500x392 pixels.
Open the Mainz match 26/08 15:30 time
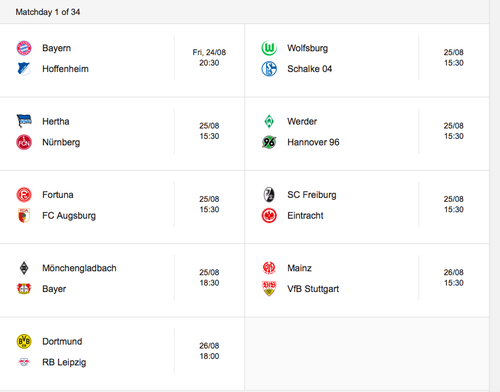[x=454, y=278]
